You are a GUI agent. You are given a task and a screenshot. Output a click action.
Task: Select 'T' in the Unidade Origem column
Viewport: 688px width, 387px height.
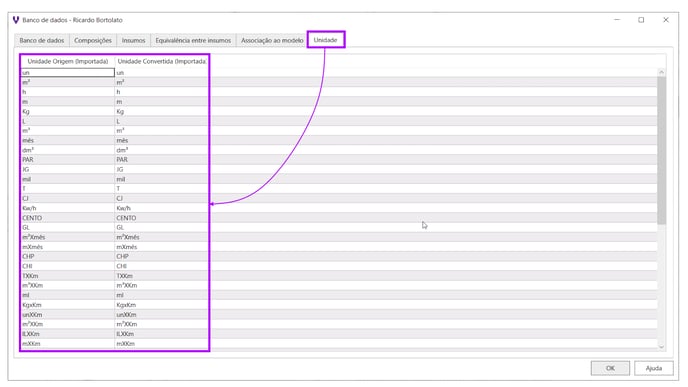[68, 189]
